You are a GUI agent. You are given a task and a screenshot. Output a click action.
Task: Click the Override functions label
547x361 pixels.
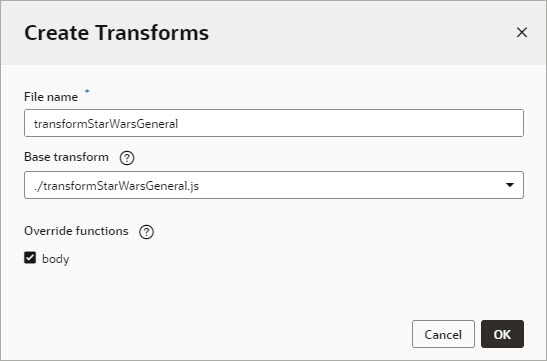click(76, 231)
